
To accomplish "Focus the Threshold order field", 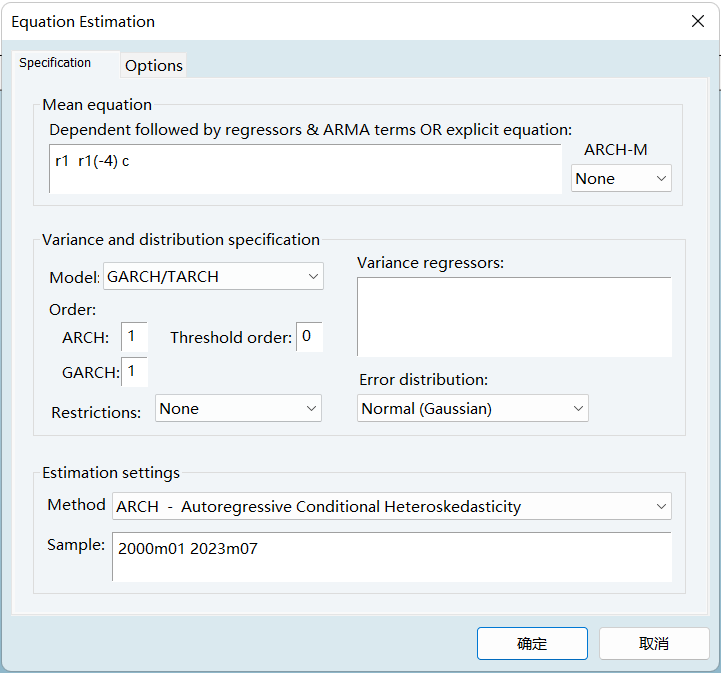I will click(x=310, y=337).
